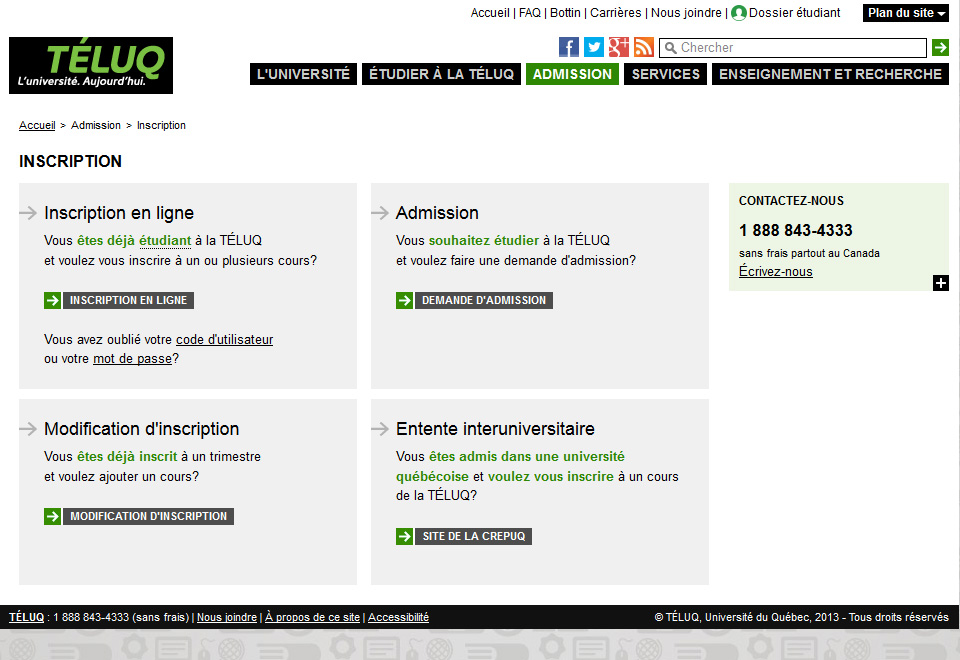Click the TÉLUQ link in footer
This screenshot has height=660, width=960.
click(26, 617)
